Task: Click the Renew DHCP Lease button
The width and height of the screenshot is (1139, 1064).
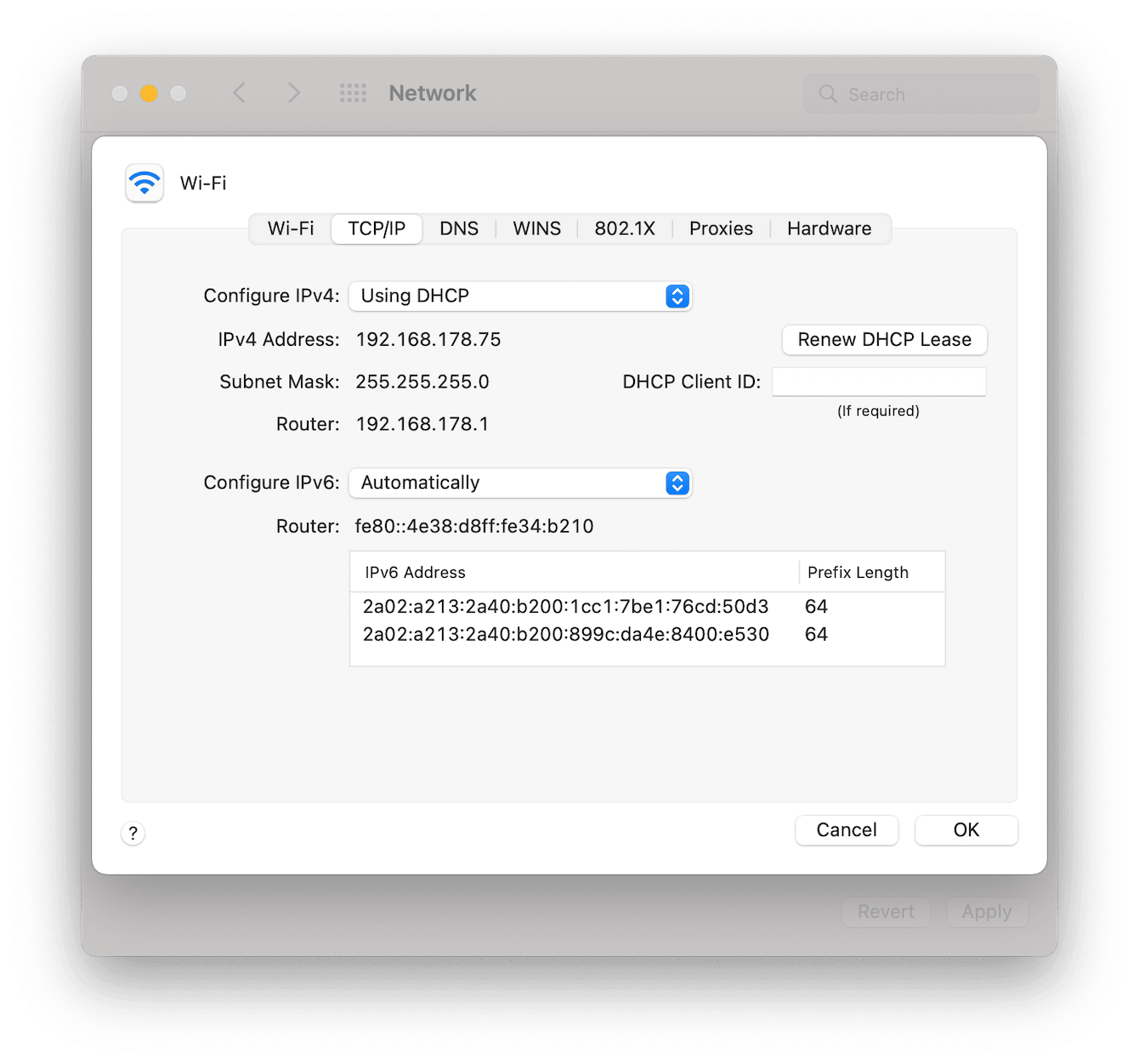Action: [x=883, y=339]
